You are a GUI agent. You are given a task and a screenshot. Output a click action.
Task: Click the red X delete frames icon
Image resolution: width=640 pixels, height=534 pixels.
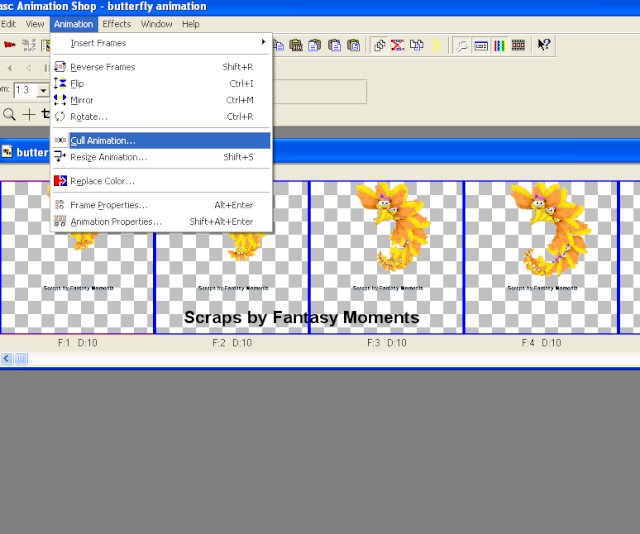pyautogui.click(x=398, y=45)
